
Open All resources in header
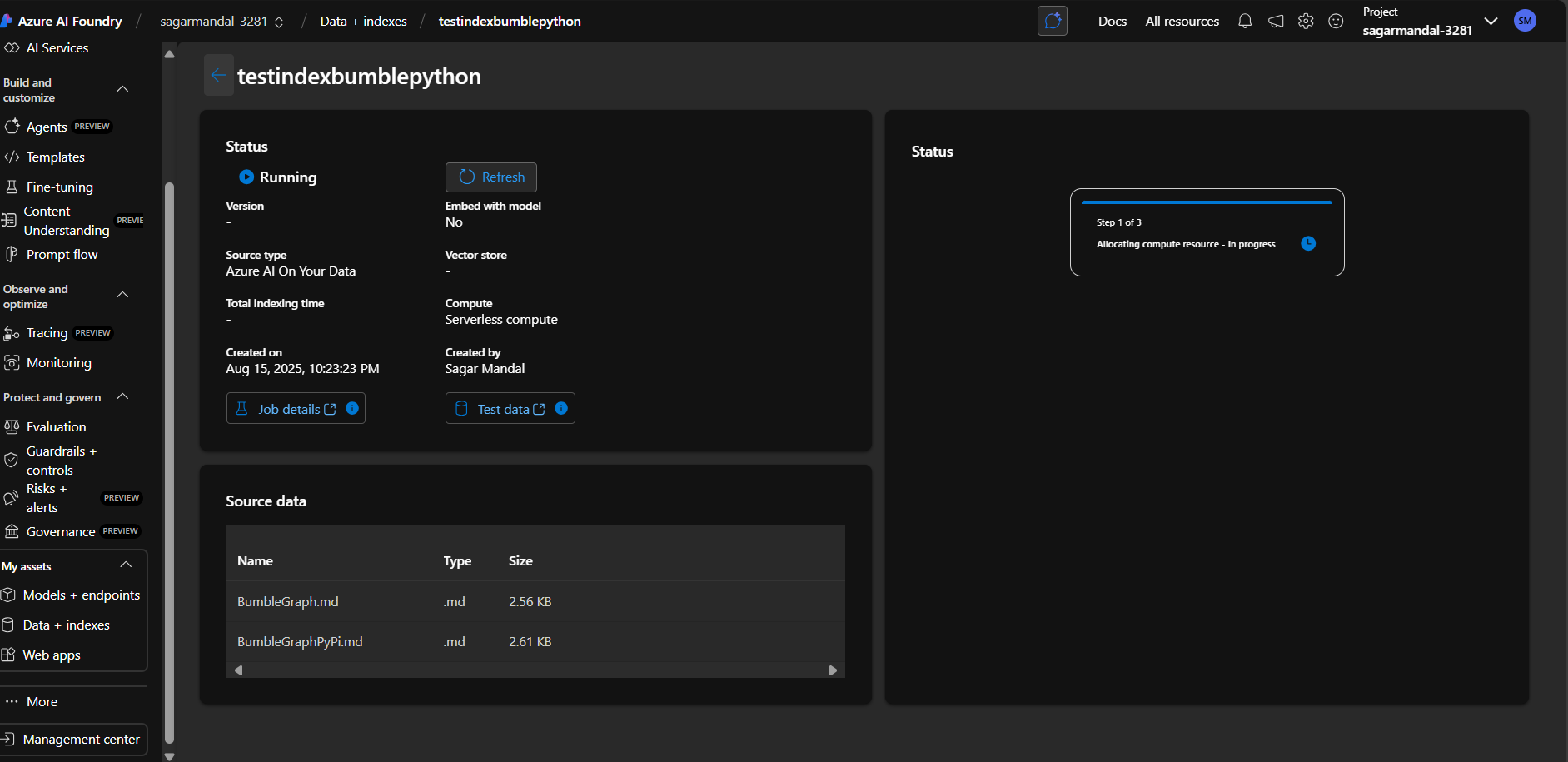(1182, 22)
